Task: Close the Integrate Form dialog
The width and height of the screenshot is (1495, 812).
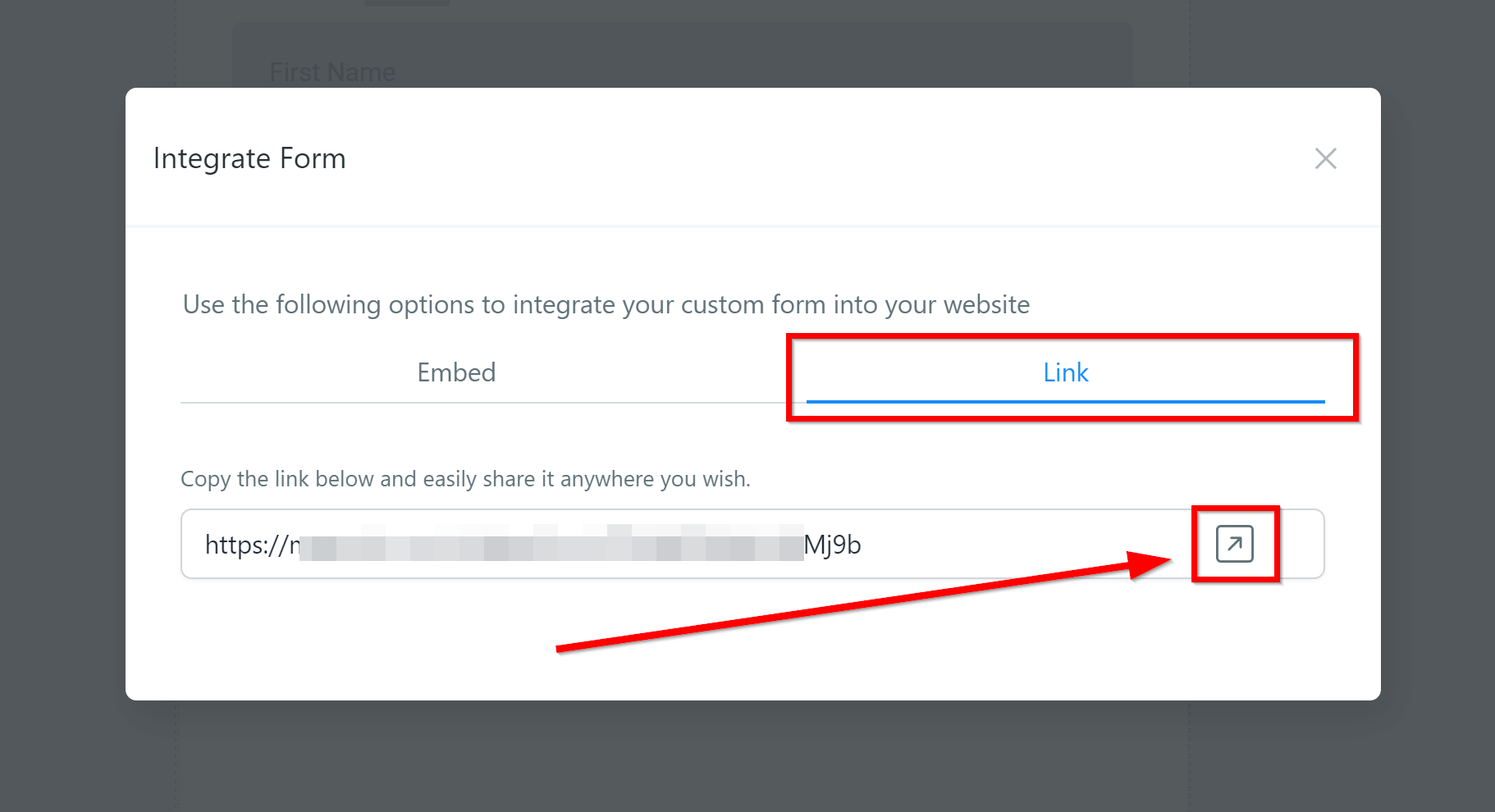Action: [x=1325, y=158]
